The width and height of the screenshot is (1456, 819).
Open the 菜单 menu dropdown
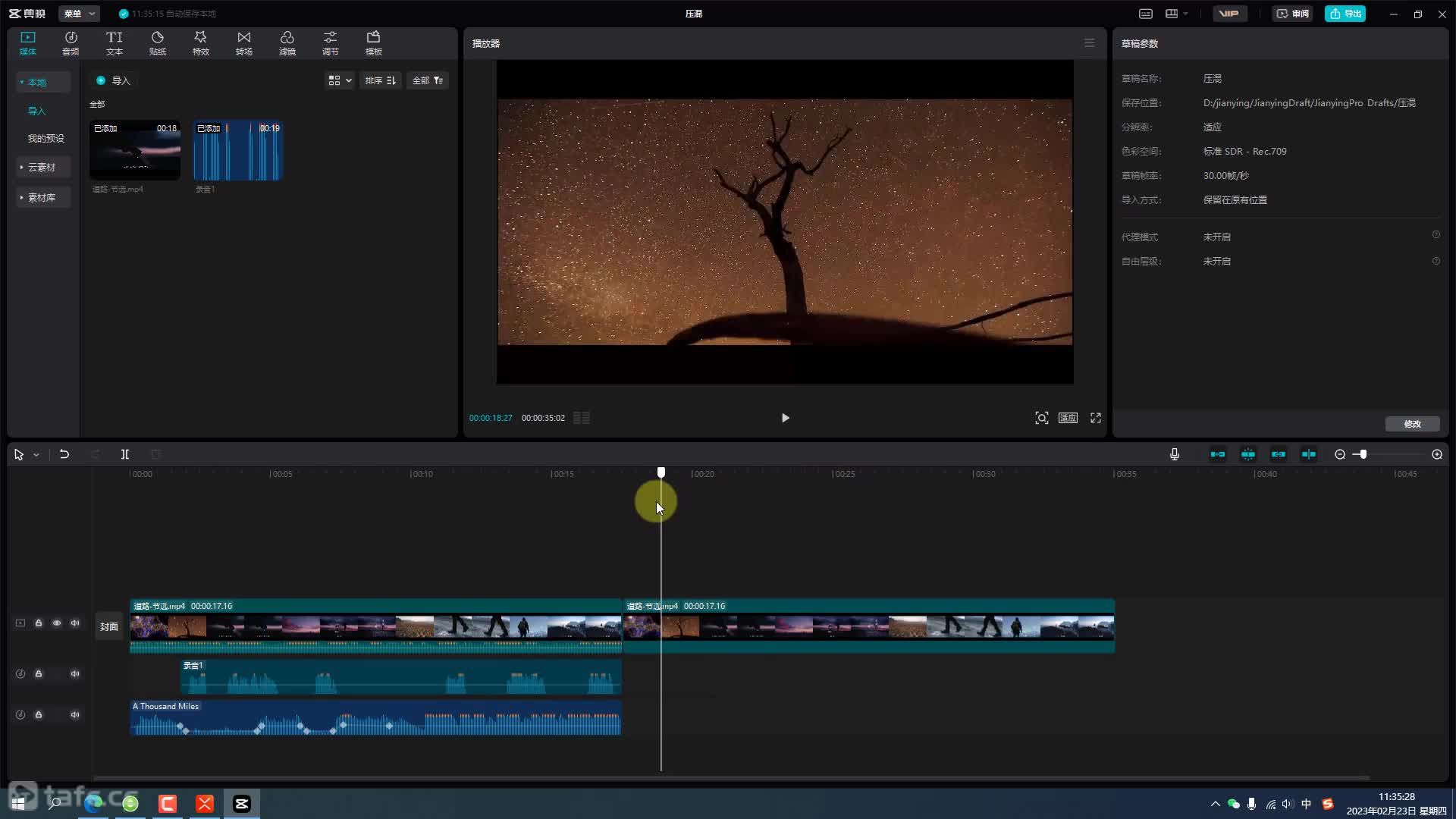click(79, 14)
